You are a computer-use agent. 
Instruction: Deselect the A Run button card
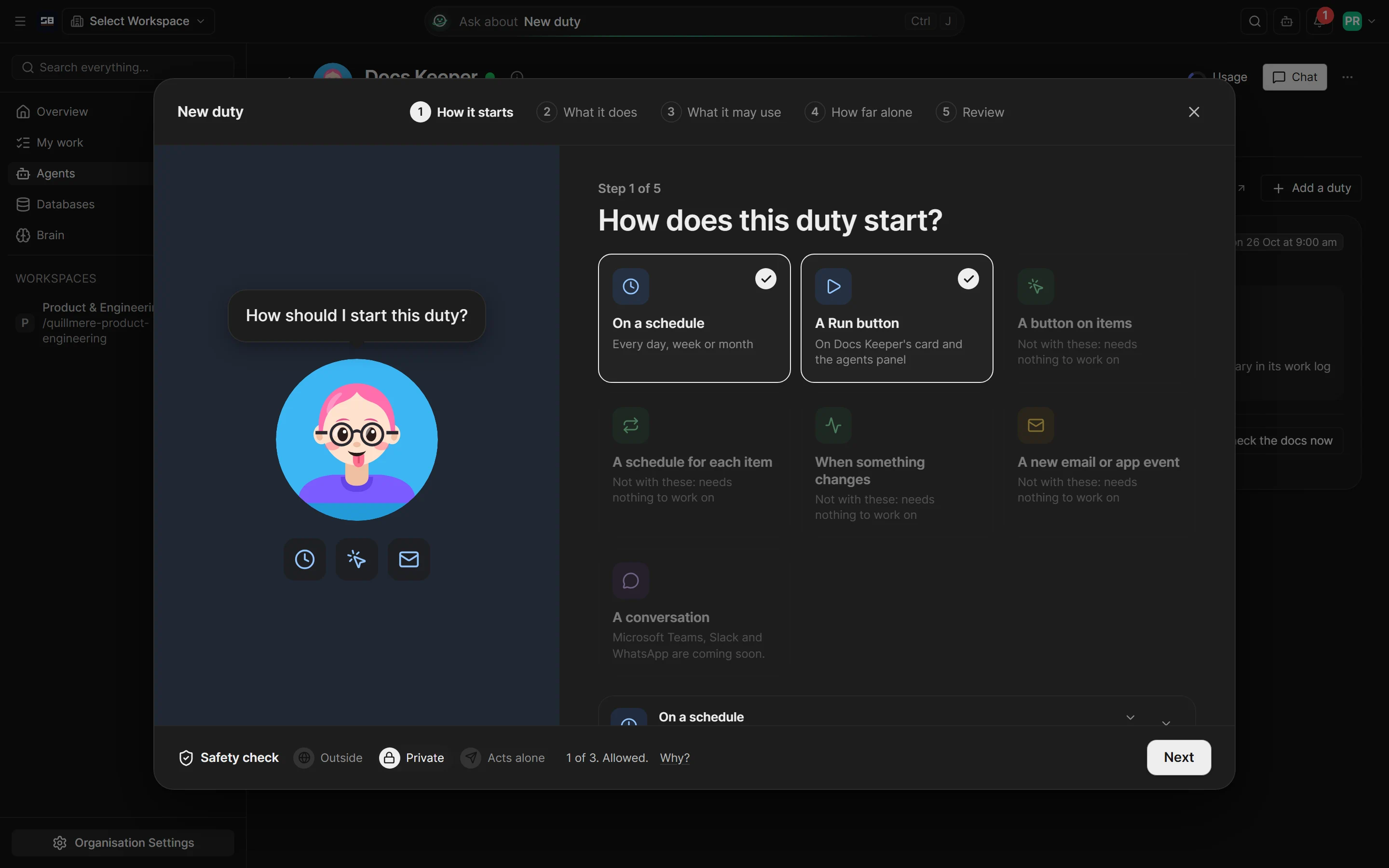(x=897, y=318)
